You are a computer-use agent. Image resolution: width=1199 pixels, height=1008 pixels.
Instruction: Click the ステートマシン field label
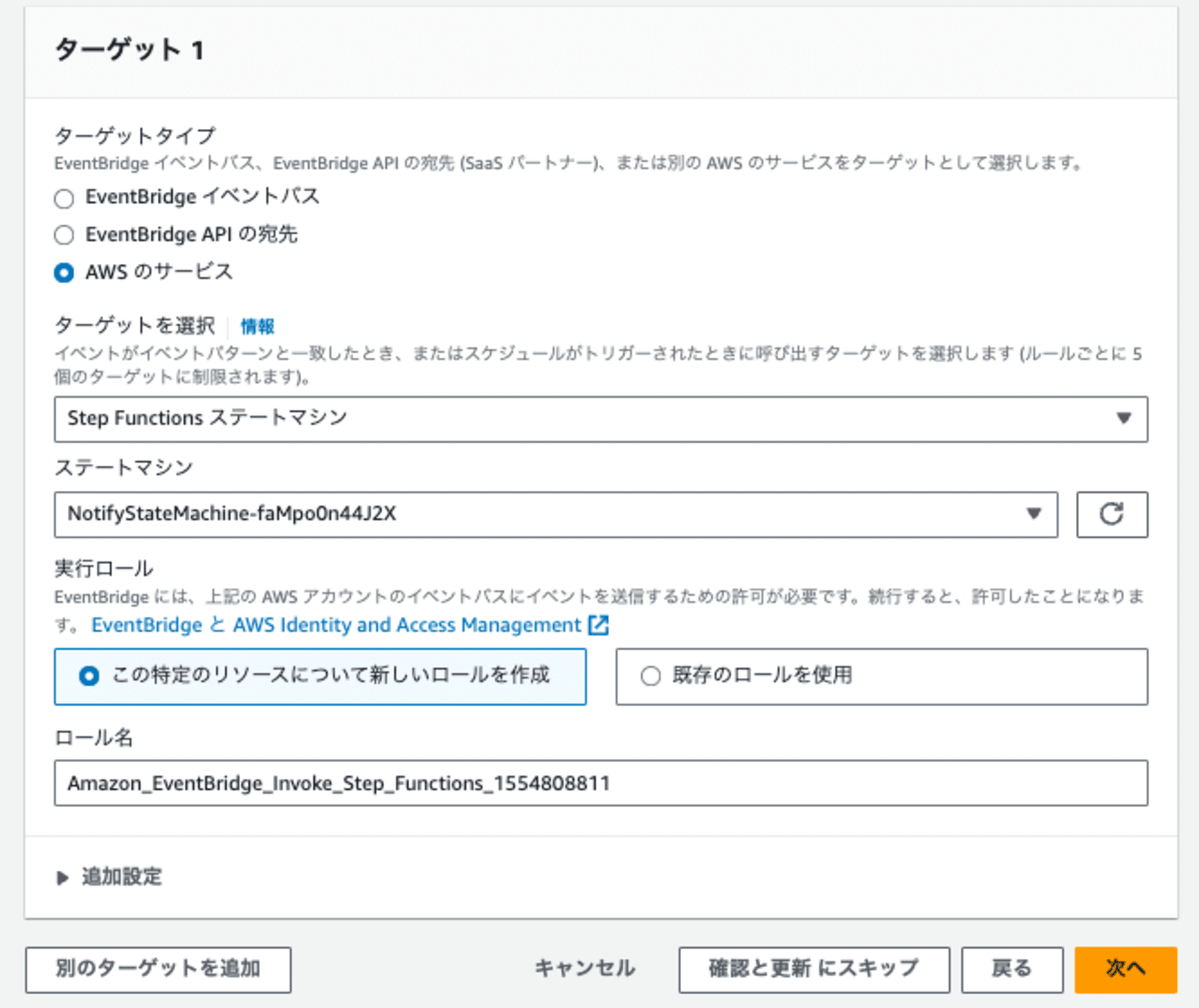(x=123, y=467)
